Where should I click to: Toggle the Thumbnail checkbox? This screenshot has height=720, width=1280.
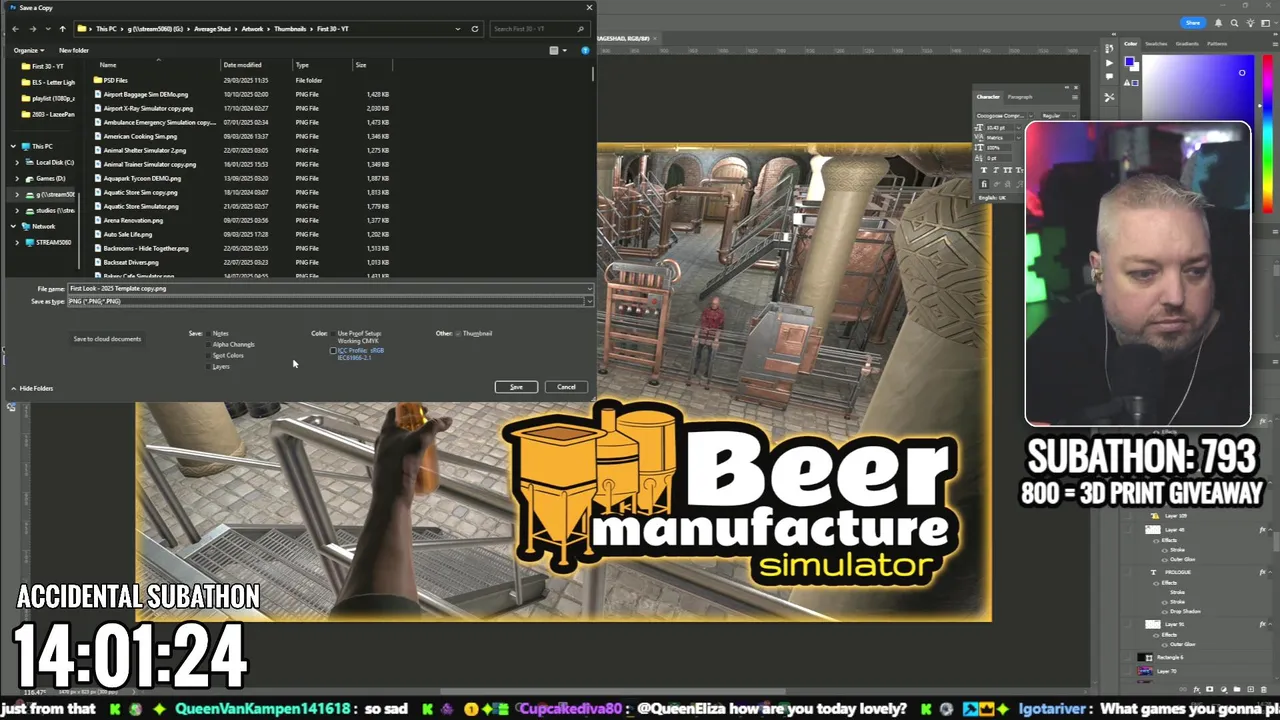tap(458, 333)
